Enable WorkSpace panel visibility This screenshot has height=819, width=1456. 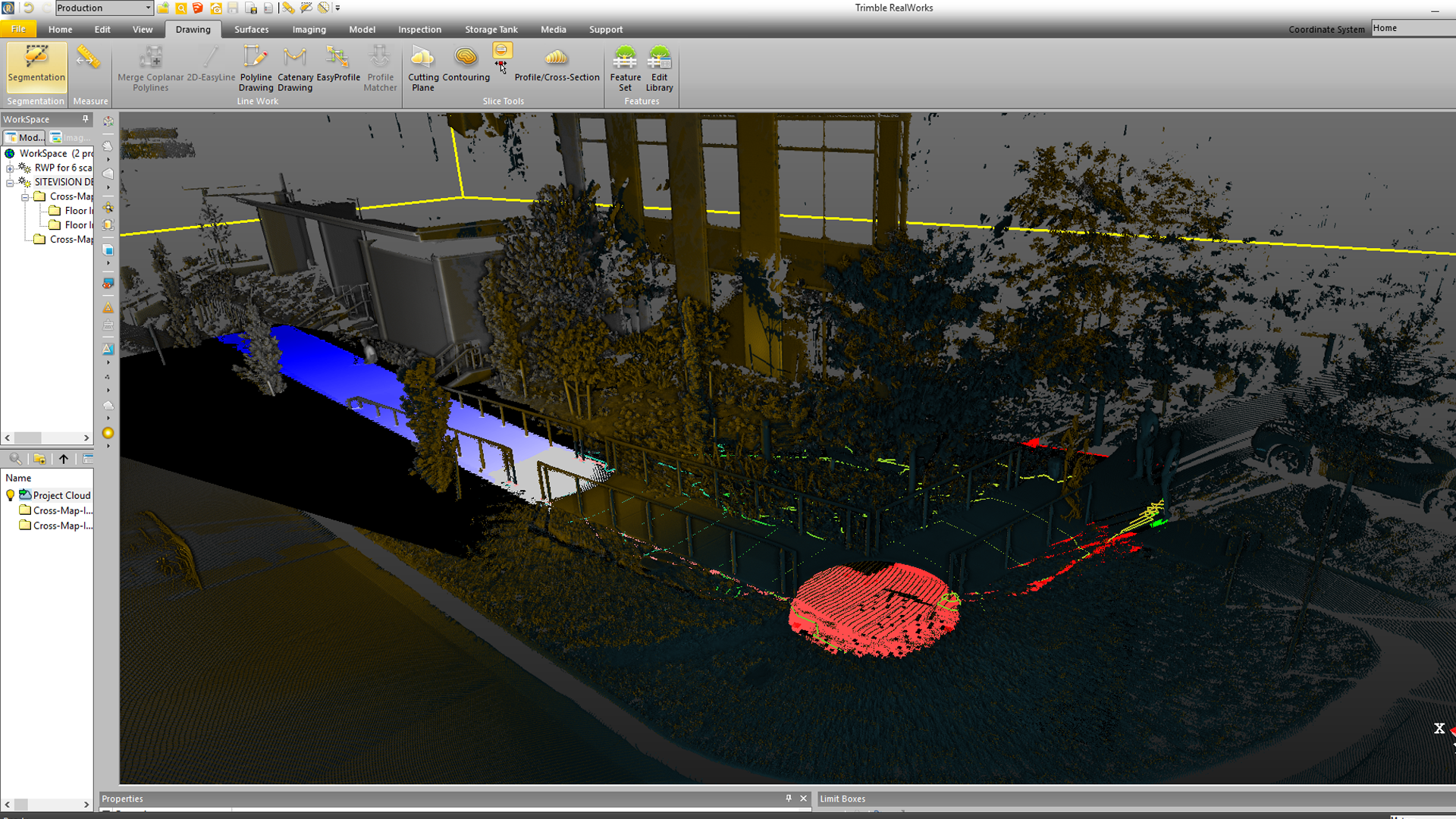coord(85,118)
